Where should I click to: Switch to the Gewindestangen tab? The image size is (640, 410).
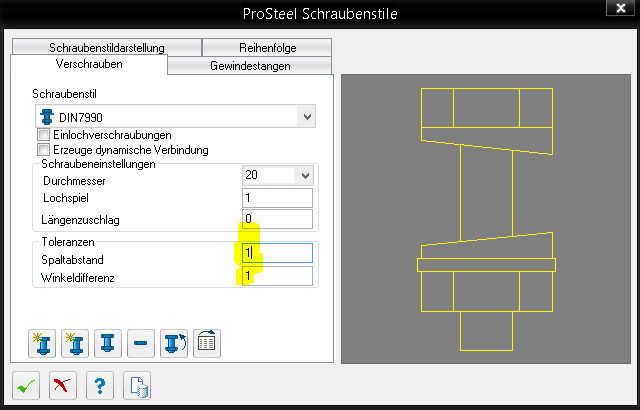(x=250, y=66)
